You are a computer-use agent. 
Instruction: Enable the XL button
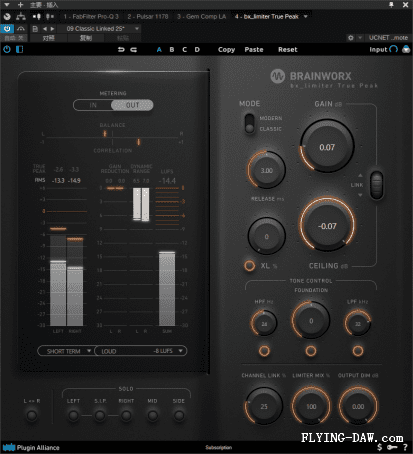tap(249, 266)
